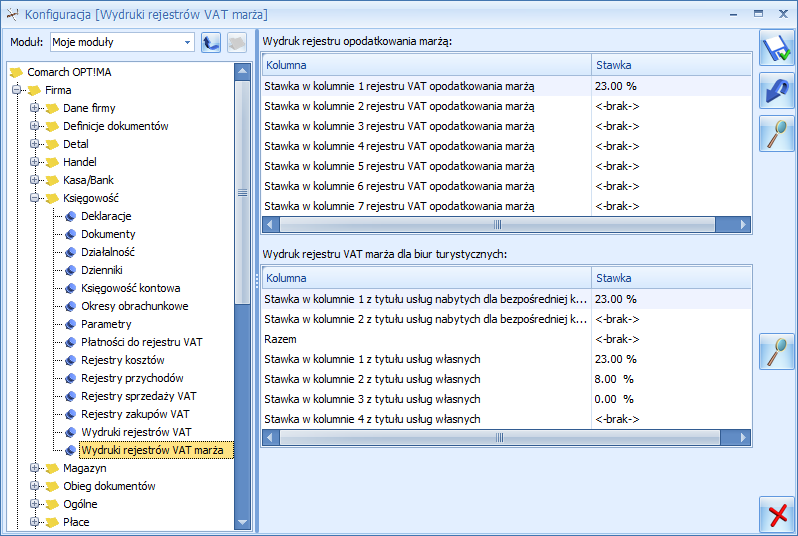Click the Kolumna header in upper table
The image size is (798, 536).
[426, 65]
